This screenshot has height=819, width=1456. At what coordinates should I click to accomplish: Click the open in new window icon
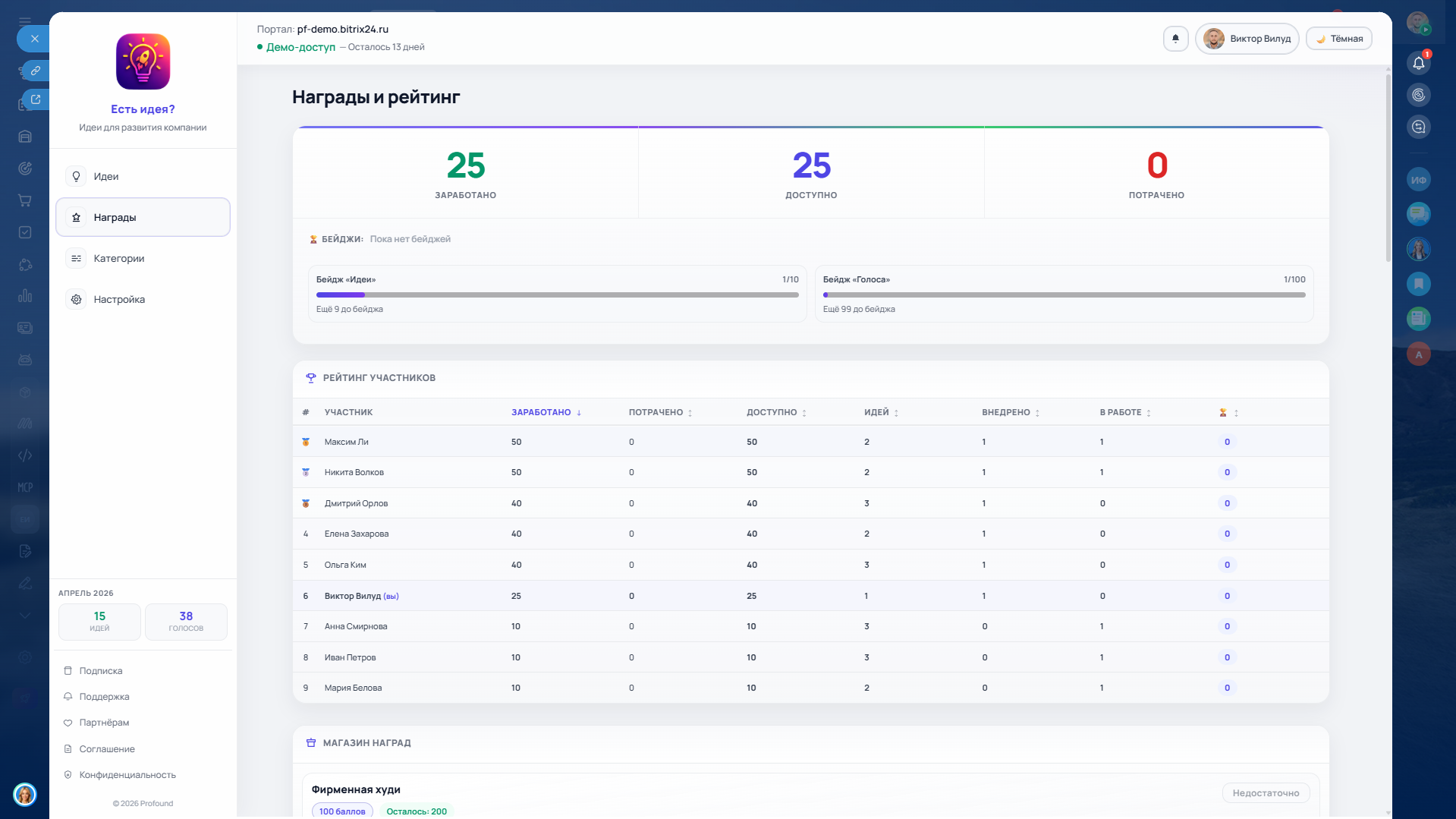[35, 99]
